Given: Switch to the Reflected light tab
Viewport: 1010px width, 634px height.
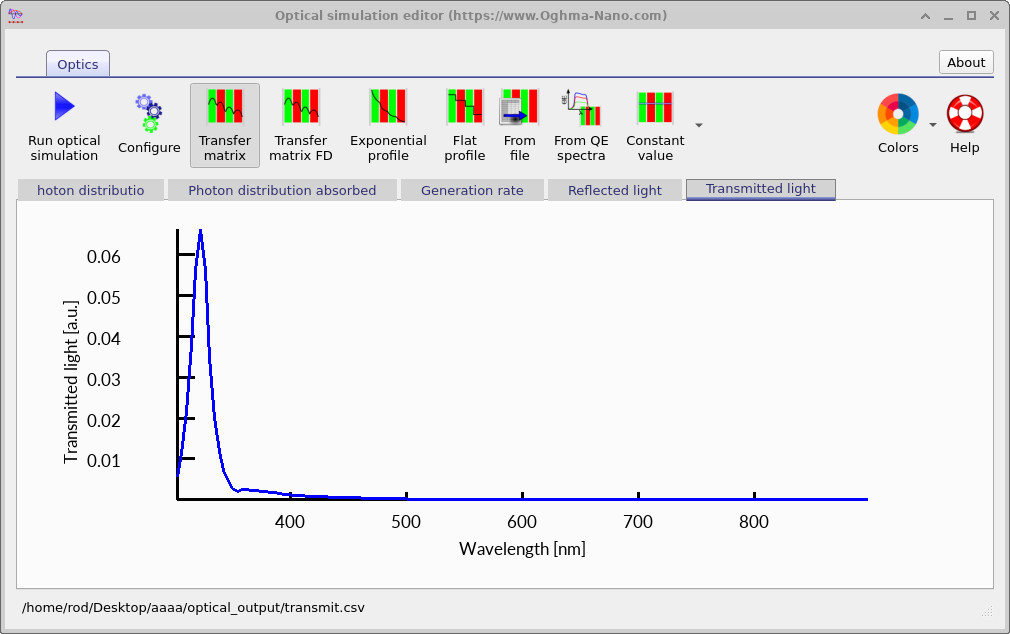Looking at the screenshot, I should 615,190.
